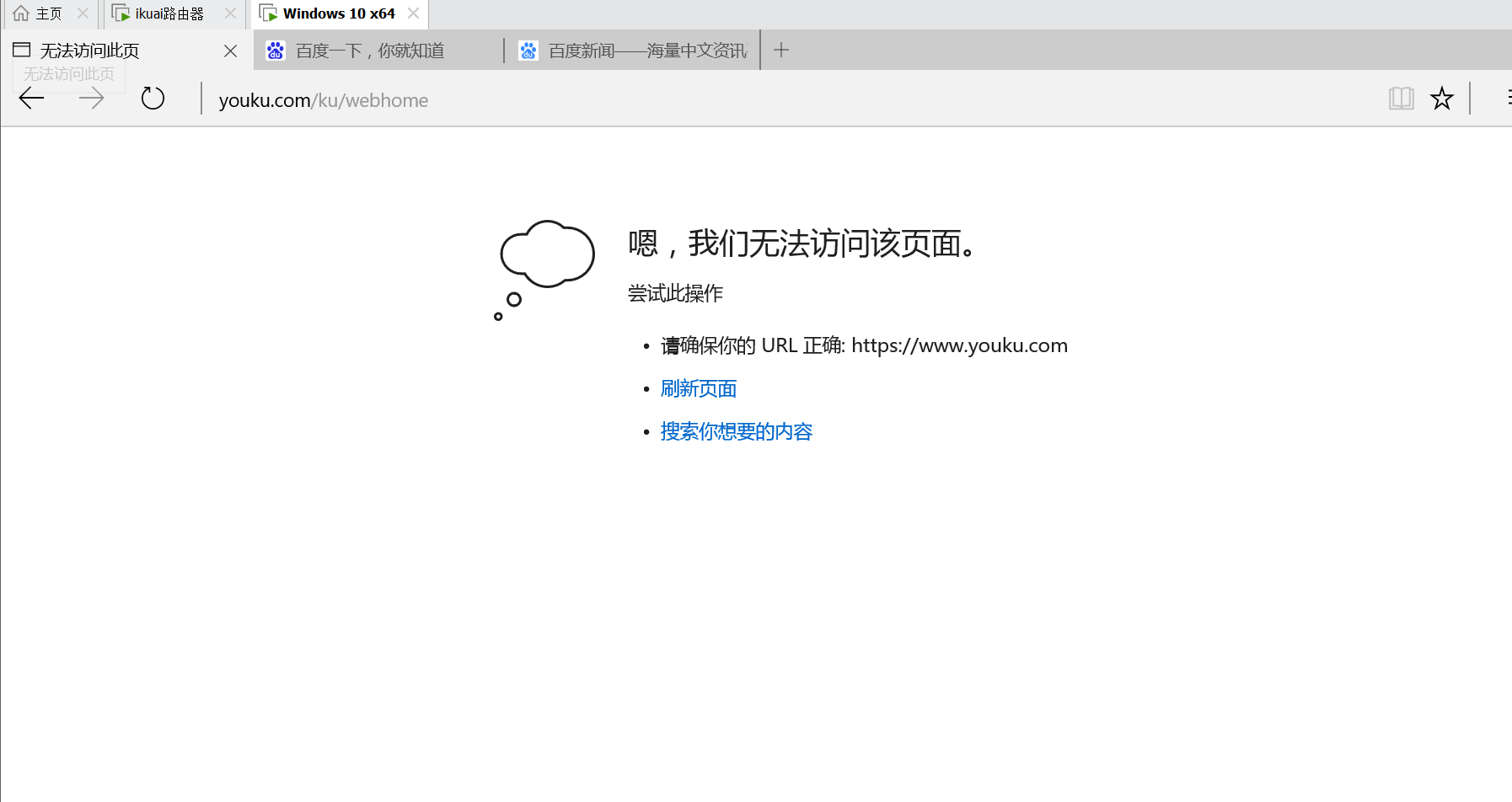This screenshot has height=802, width=1512.
Task: Add page to favorites star icon
Action: (1442, 99)
